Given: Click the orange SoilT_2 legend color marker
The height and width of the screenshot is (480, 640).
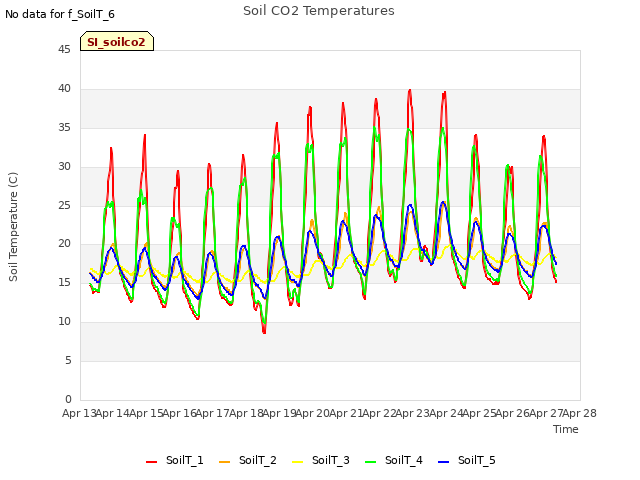Looking at the screenshot, I should [x=224, y=462].
